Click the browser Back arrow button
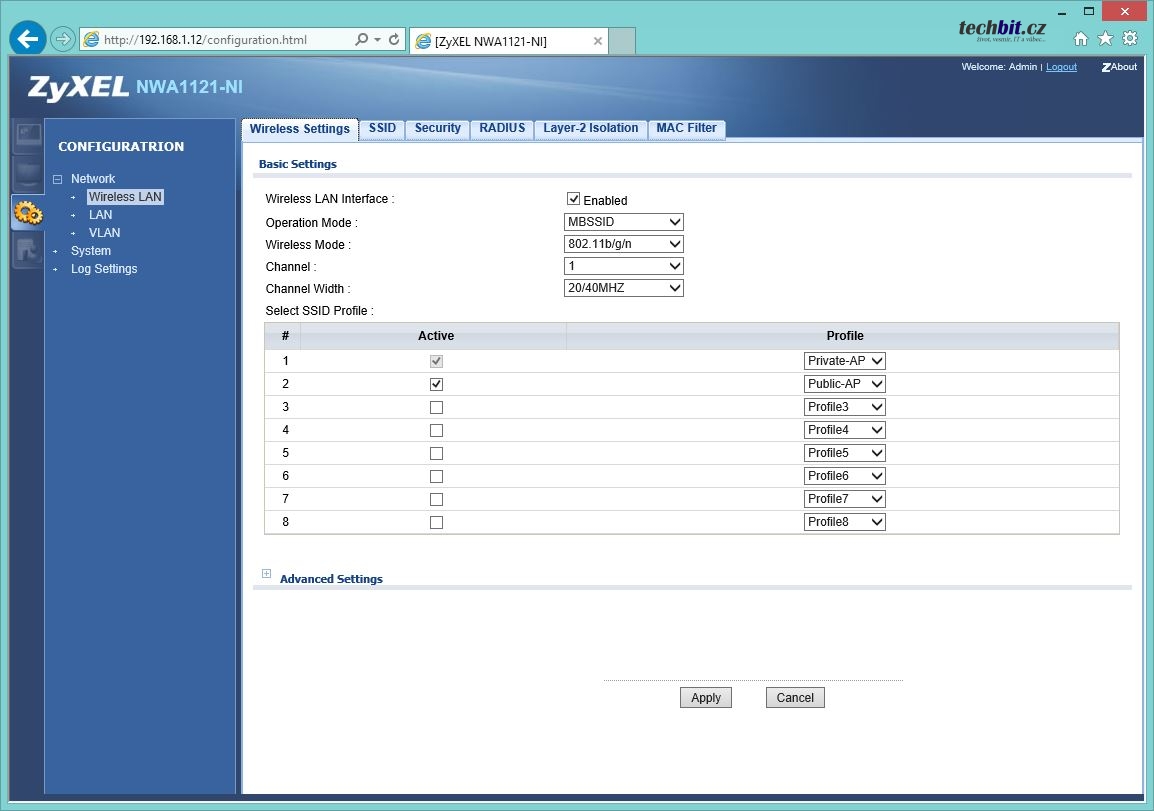Image resolution: width=1154 pixels, height=811 pixels. coord(27,39)
